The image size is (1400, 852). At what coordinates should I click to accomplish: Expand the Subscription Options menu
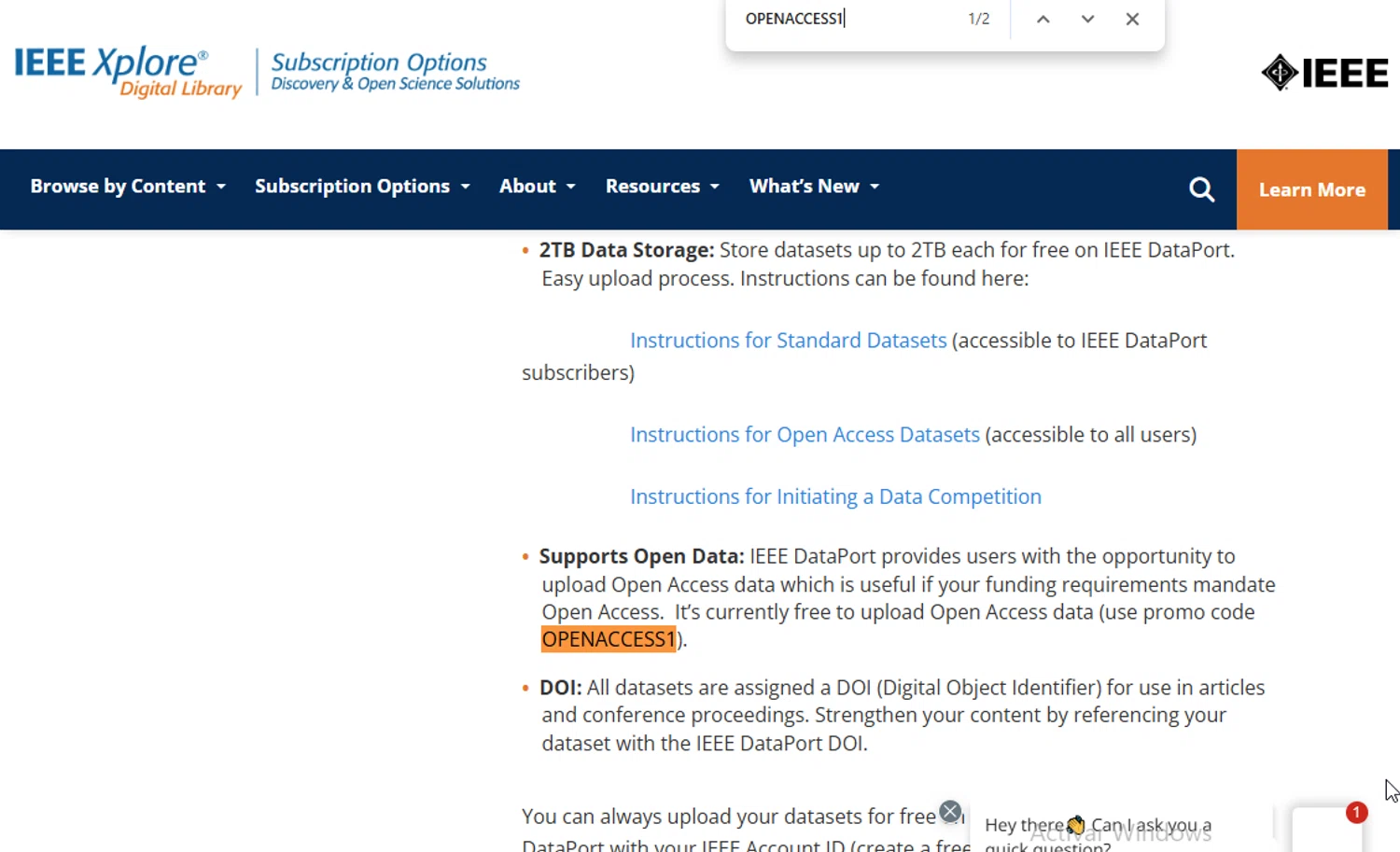point(362,187)
